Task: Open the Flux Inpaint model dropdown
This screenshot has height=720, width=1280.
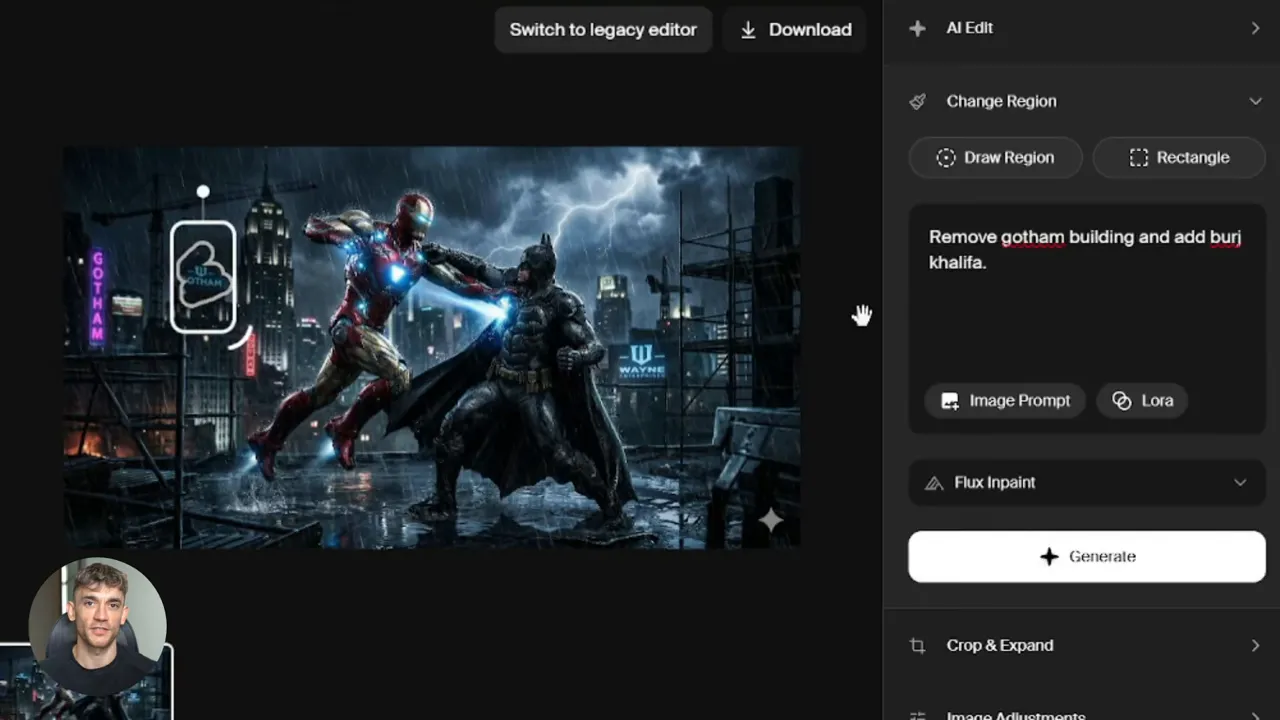Action: 1087,482
